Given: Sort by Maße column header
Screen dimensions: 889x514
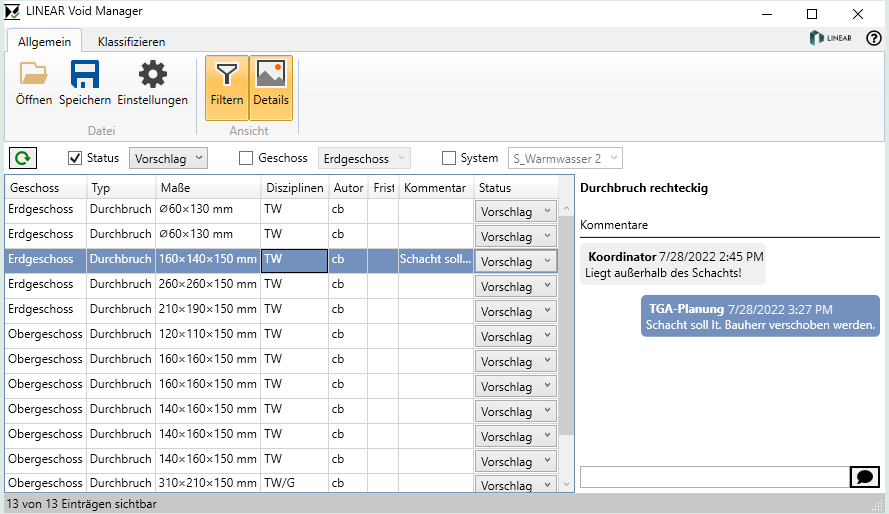Looking at the screenshot, I should [208, 188].
